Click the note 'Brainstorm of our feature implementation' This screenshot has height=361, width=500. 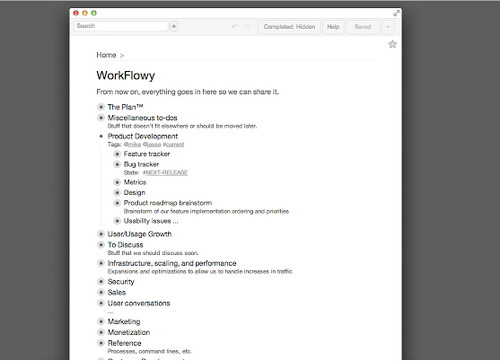pyautogui.click(x=206, y=211)
